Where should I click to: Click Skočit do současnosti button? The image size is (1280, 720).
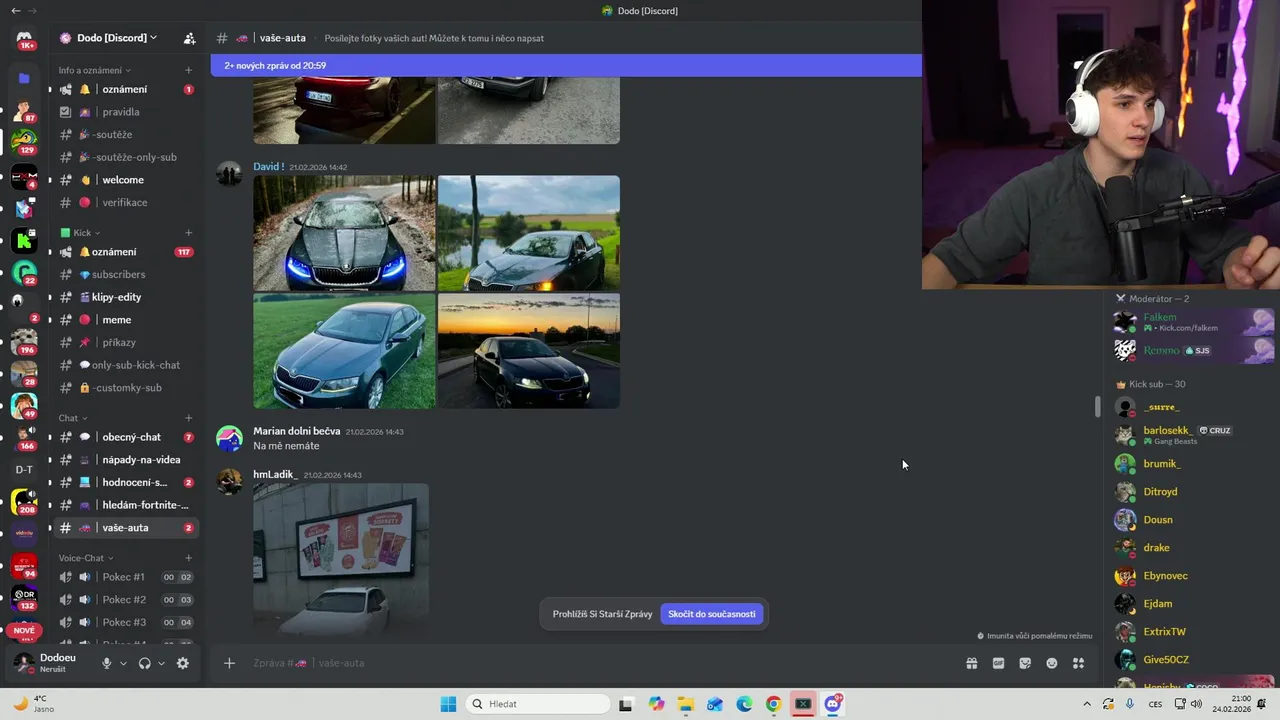pyautogui.click(x=711, y=614)
